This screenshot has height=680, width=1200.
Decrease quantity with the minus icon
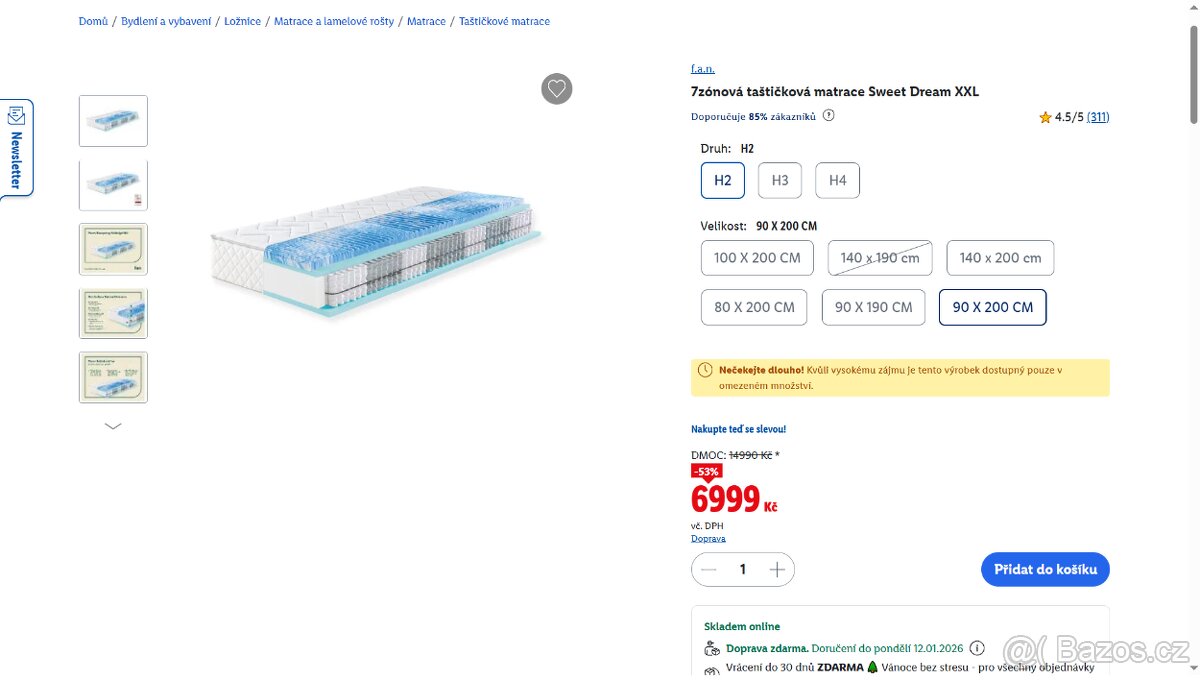pyautogui.click(x=709, y=569)
